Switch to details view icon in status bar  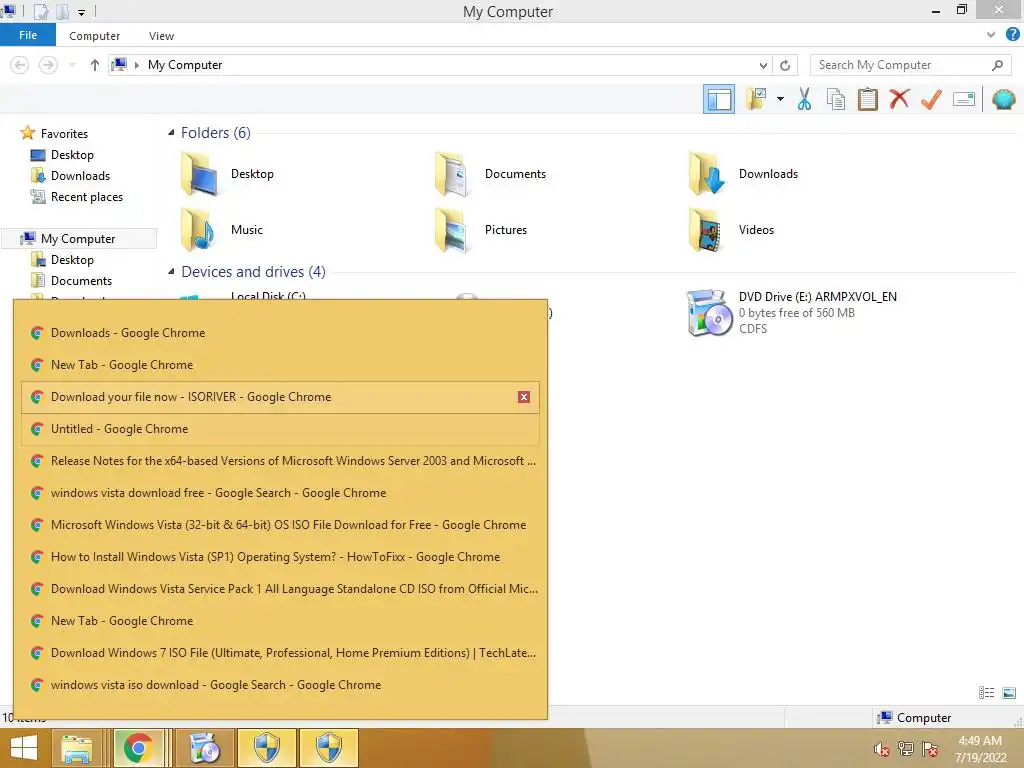(986, 693)
